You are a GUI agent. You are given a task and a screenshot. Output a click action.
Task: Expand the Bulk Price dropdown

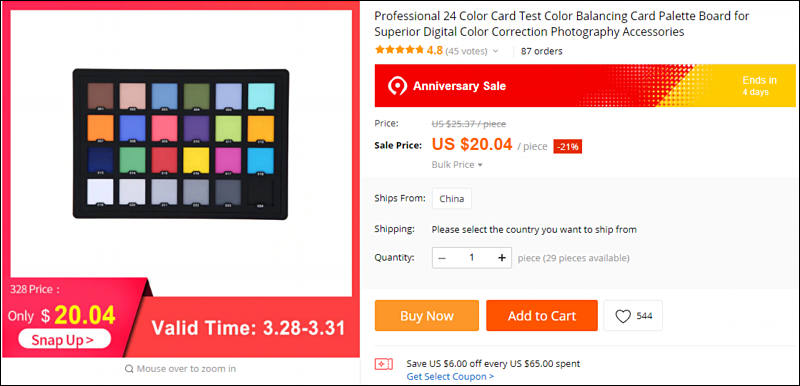(x=457, y=165)
